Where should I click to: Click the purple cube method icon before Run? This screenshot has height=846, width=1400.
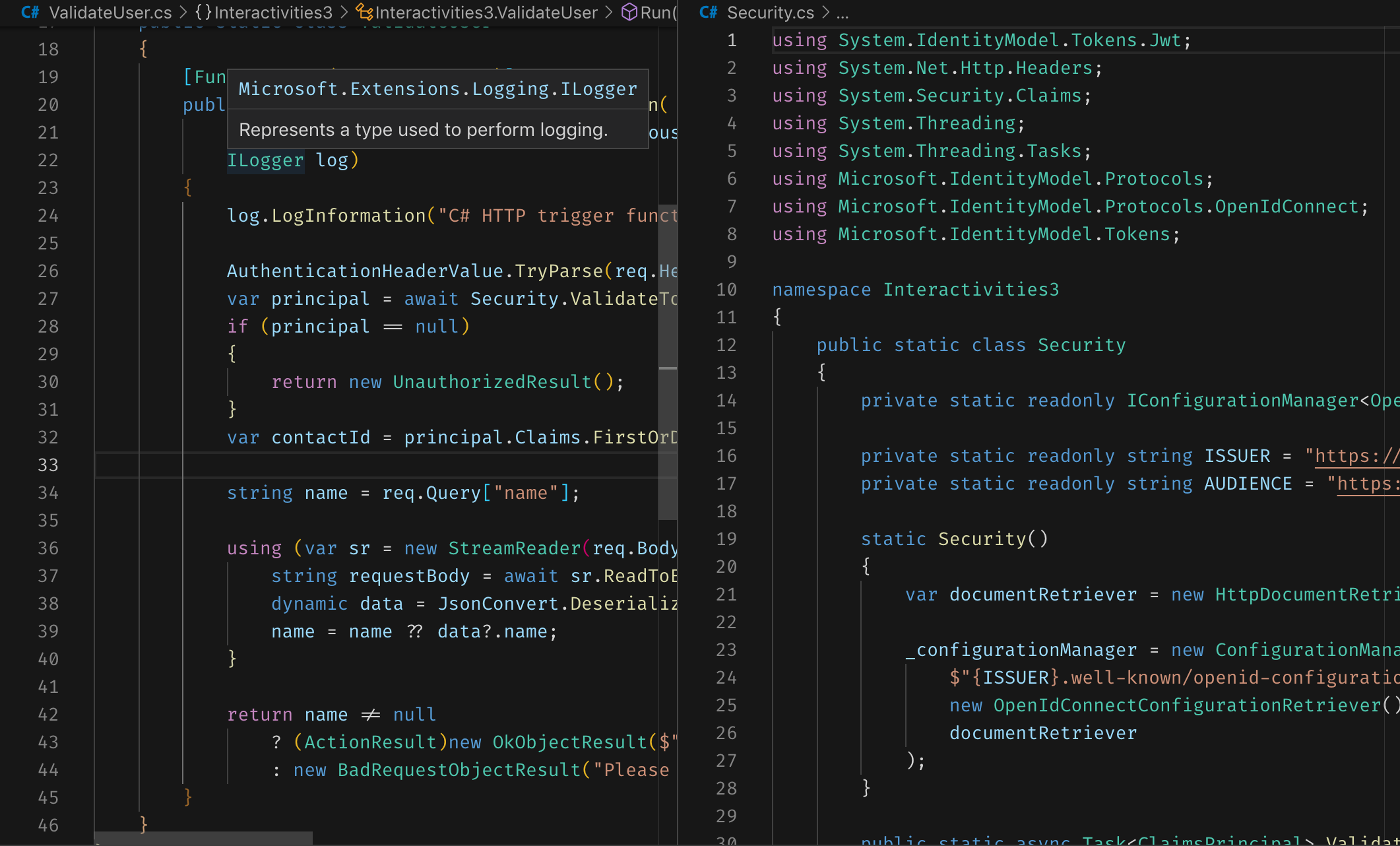pos(629,12)
